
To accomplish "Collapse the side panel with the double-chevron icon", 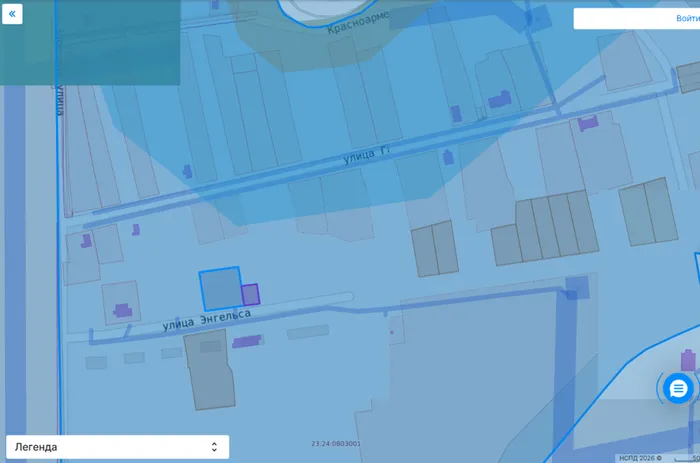I will (x=12, y=15).
